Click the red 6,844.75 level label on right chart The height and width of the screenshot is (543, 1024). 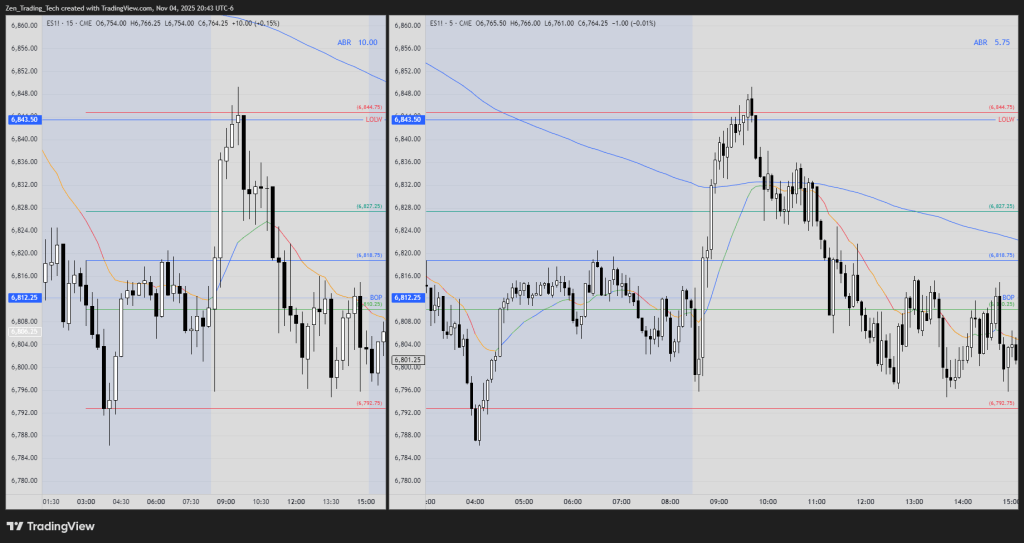[1001, 106]
